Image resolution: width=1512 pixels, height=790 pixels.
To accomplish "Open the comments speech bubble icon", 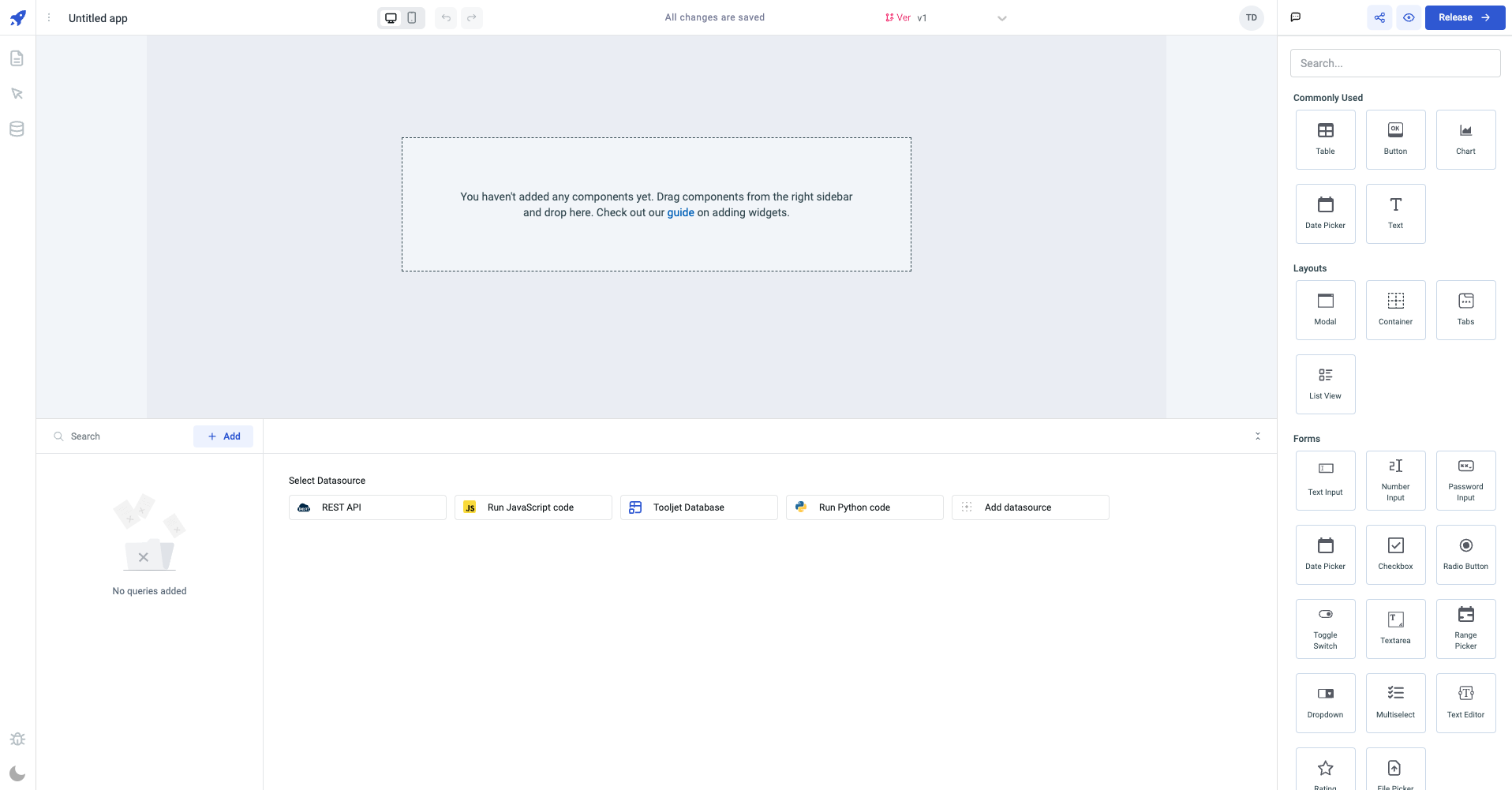I will click(1295, 17).
